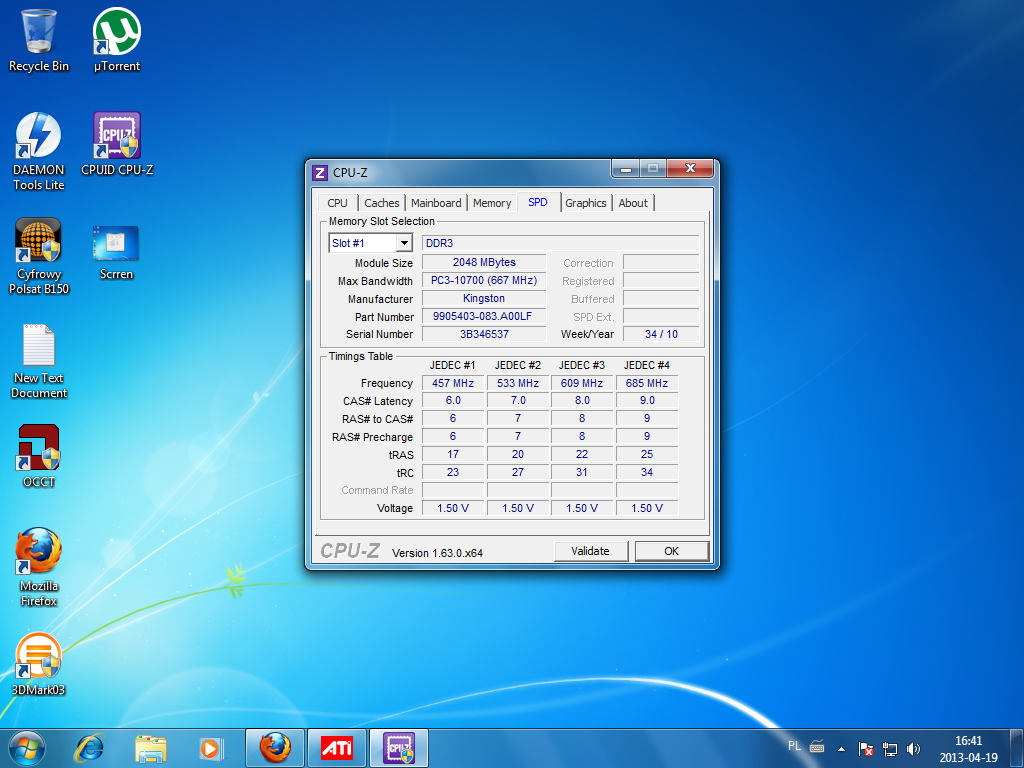Open the Mainboard tab
1024x768 pixels.
[x=436, y=203]
